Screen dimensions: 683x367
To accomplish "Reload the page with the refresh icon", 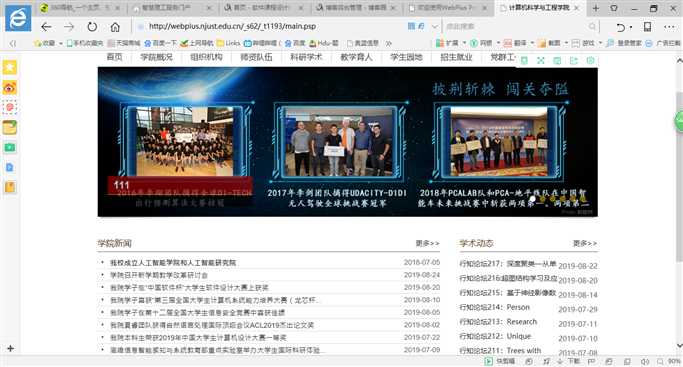I will pos(92,27).
